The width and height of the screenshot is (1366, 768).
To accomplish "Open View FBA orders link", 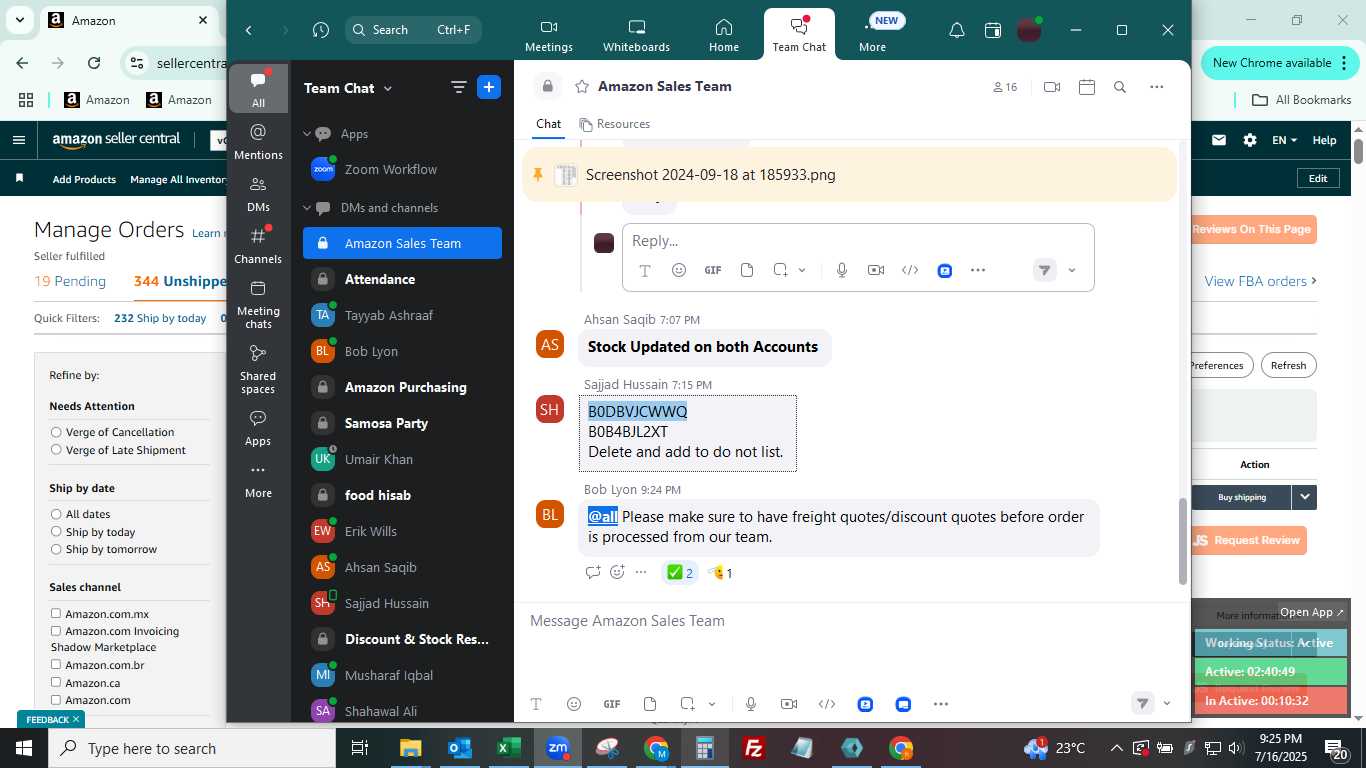I will tap(1260, 281).
